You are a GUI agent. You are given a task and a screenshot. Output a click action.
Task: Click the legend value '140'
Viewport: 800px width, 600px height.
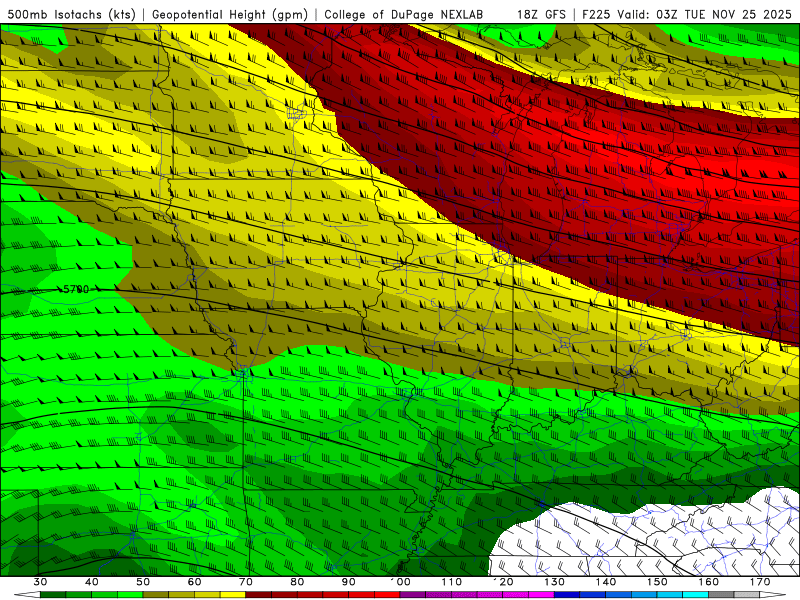click(606, 582)
